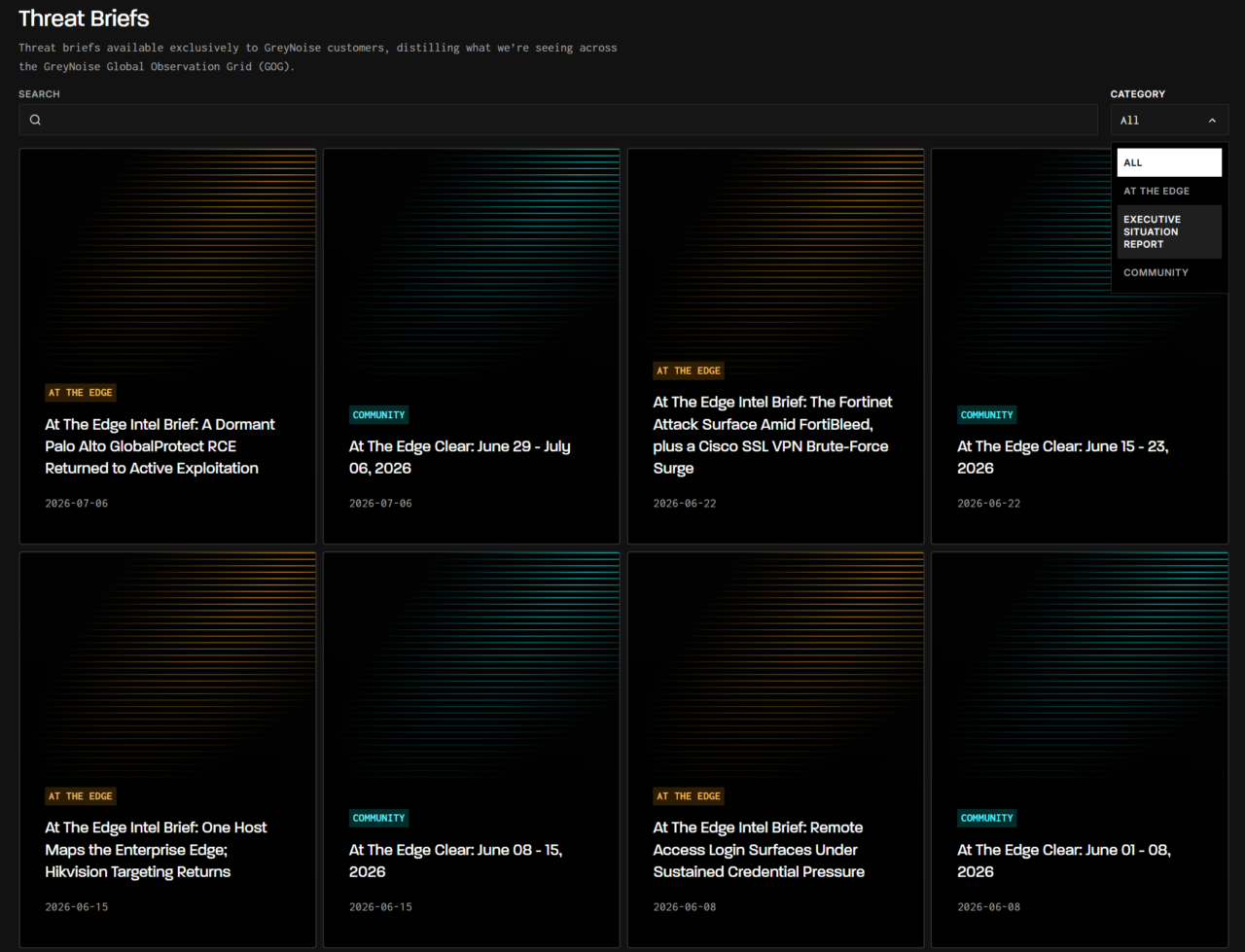This screenshot has width=1245, height=952.
Task: Click AT THE EDGE tag on Palo Alto card
Action: 81,393
